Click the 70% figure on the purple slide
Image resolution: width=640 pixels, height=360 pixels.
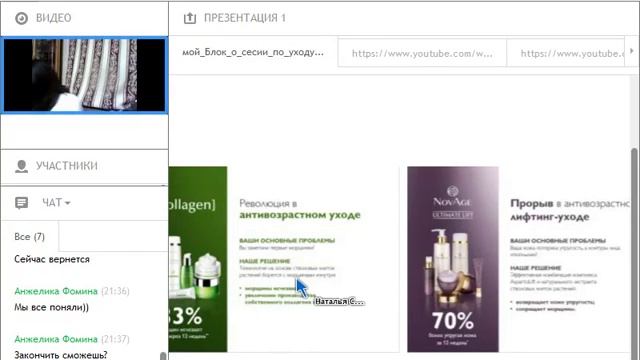pyautogui.click(x=453, y=321)
